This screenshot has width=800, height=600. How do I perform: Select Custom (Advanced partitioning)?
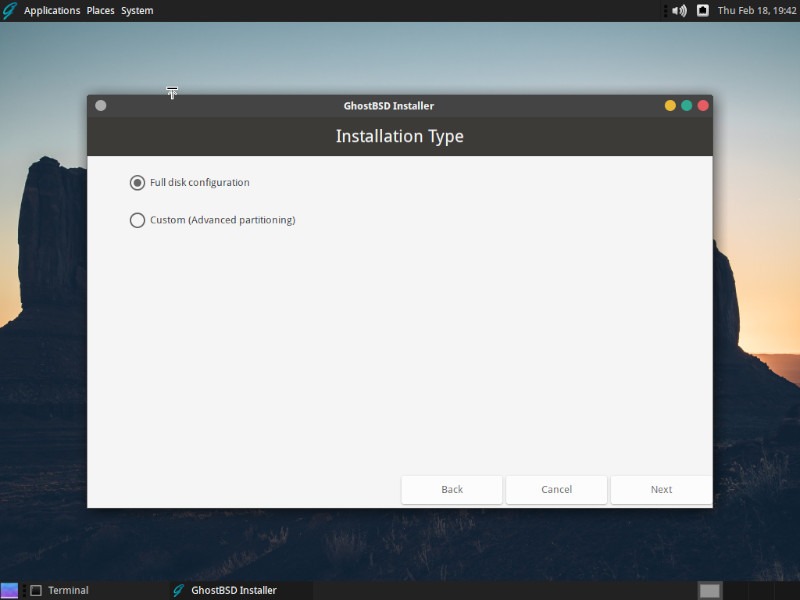(137, 220)
